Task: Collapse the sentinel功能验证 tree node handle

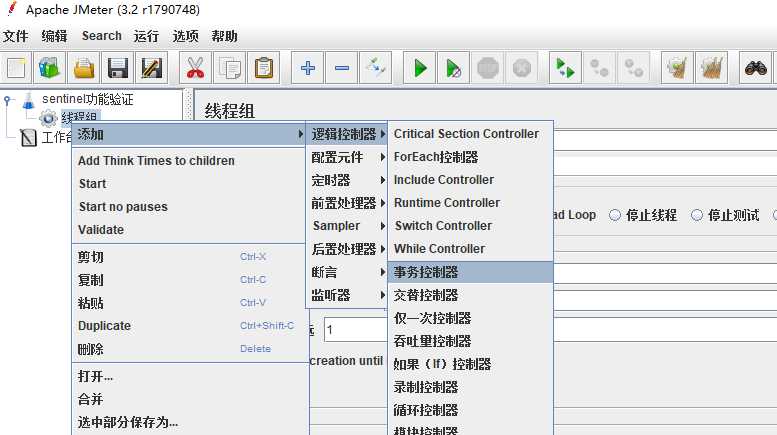Action: point(7,101)
